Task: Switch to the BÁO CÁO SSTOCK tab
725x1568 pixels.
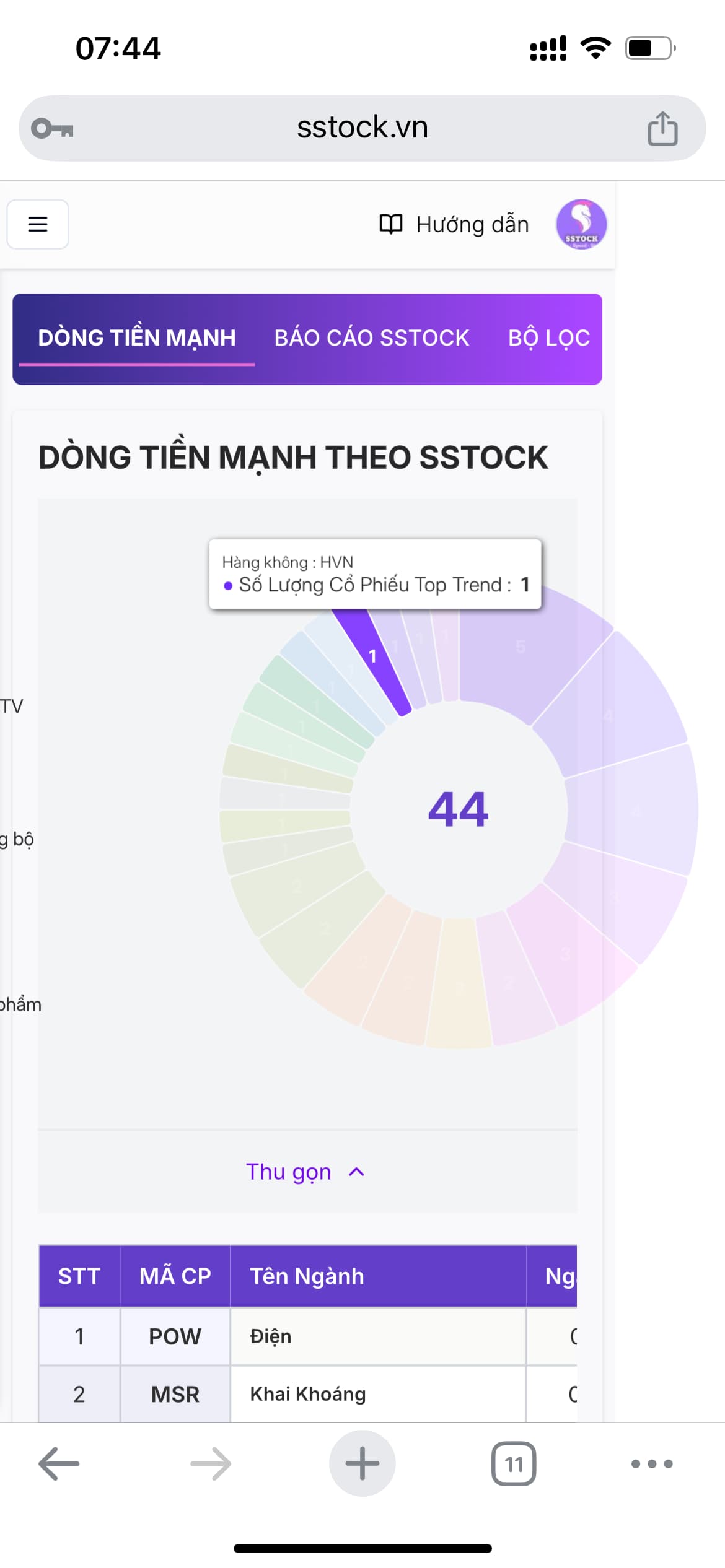Action: [372, 338]
